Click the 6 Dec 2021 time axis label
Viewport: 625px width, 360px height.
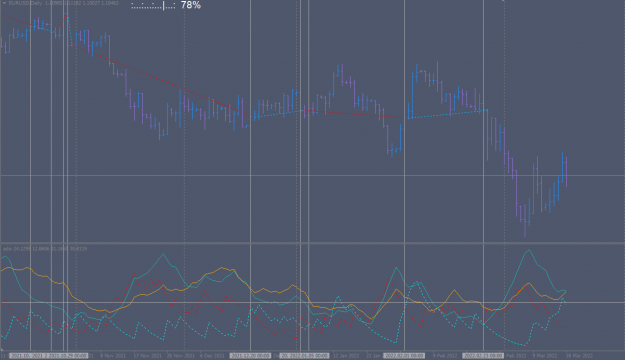tap(212, 356)
